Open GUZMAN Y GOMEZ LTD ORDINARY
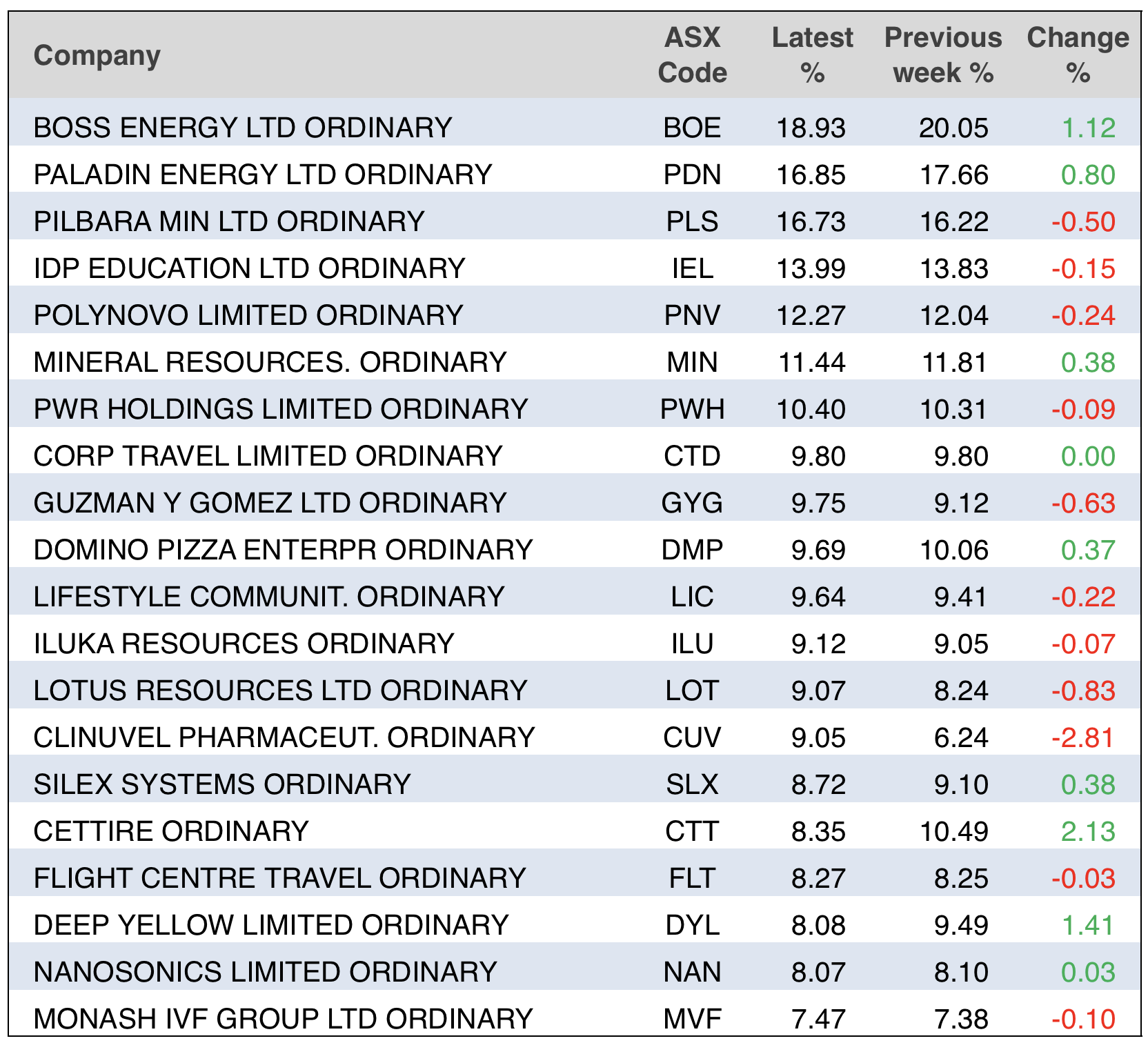Image resolution: width=1148 pixels, height=1043 pixels. point(270,503)
